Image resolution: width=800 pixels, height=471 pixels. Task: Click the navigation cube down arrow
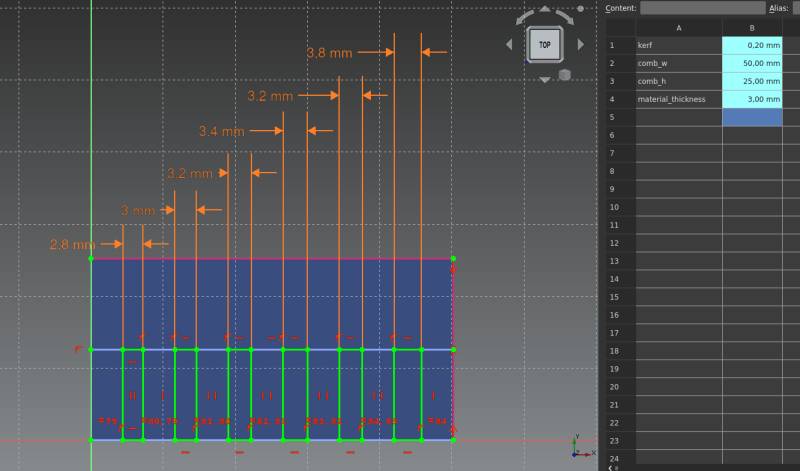(544, 80)
